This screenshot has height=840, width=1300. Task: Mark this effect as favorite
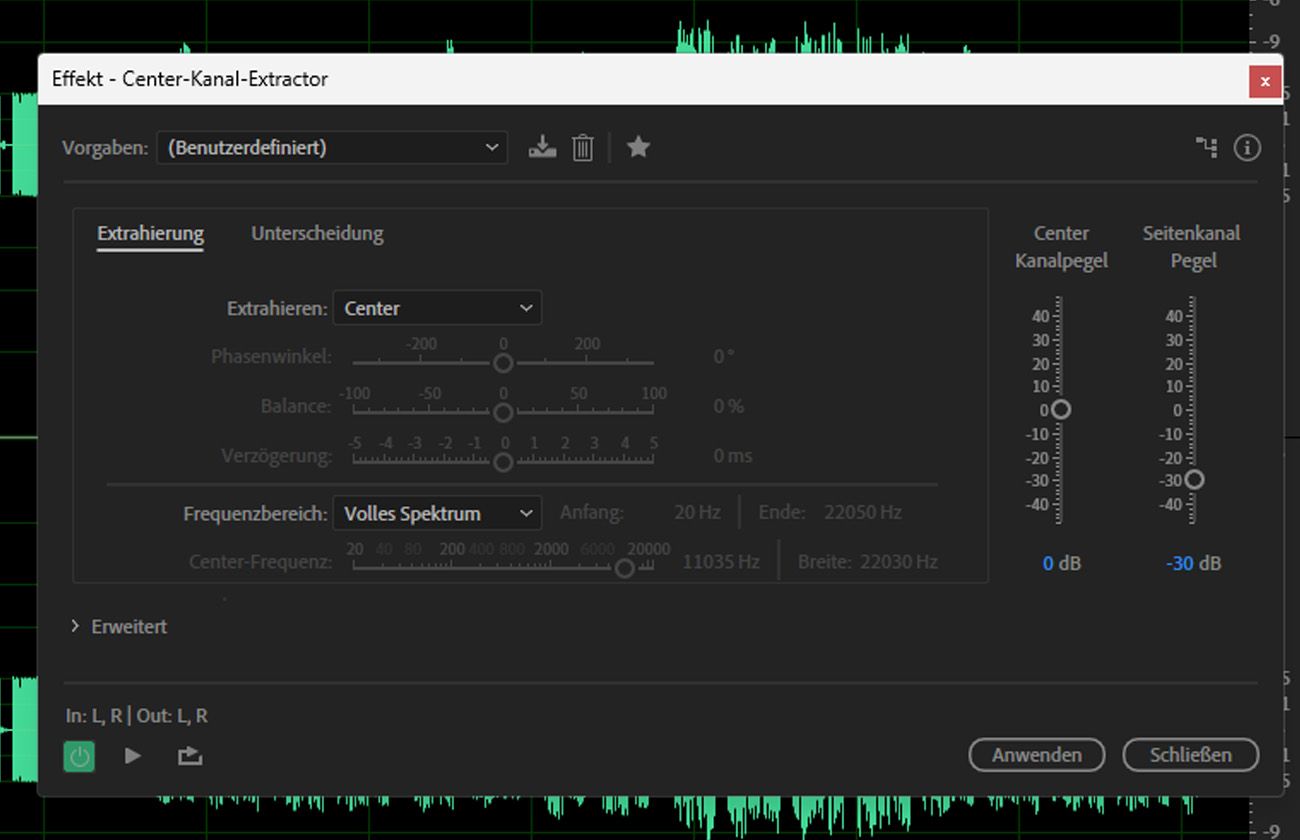click(x=638, y=146)
